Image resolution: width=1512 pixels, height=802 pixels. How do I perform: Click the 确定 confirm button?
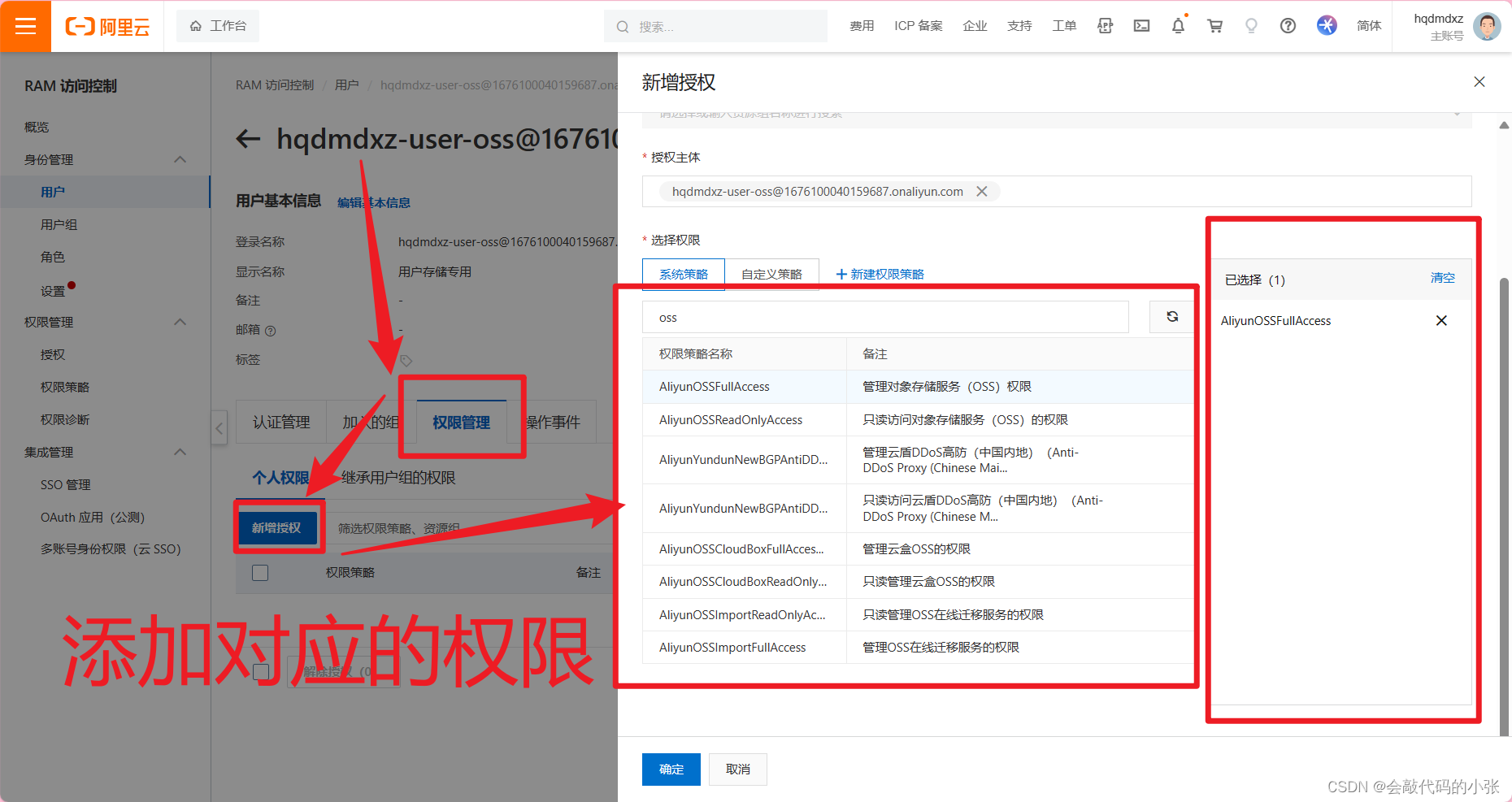[x=671, y=769]
